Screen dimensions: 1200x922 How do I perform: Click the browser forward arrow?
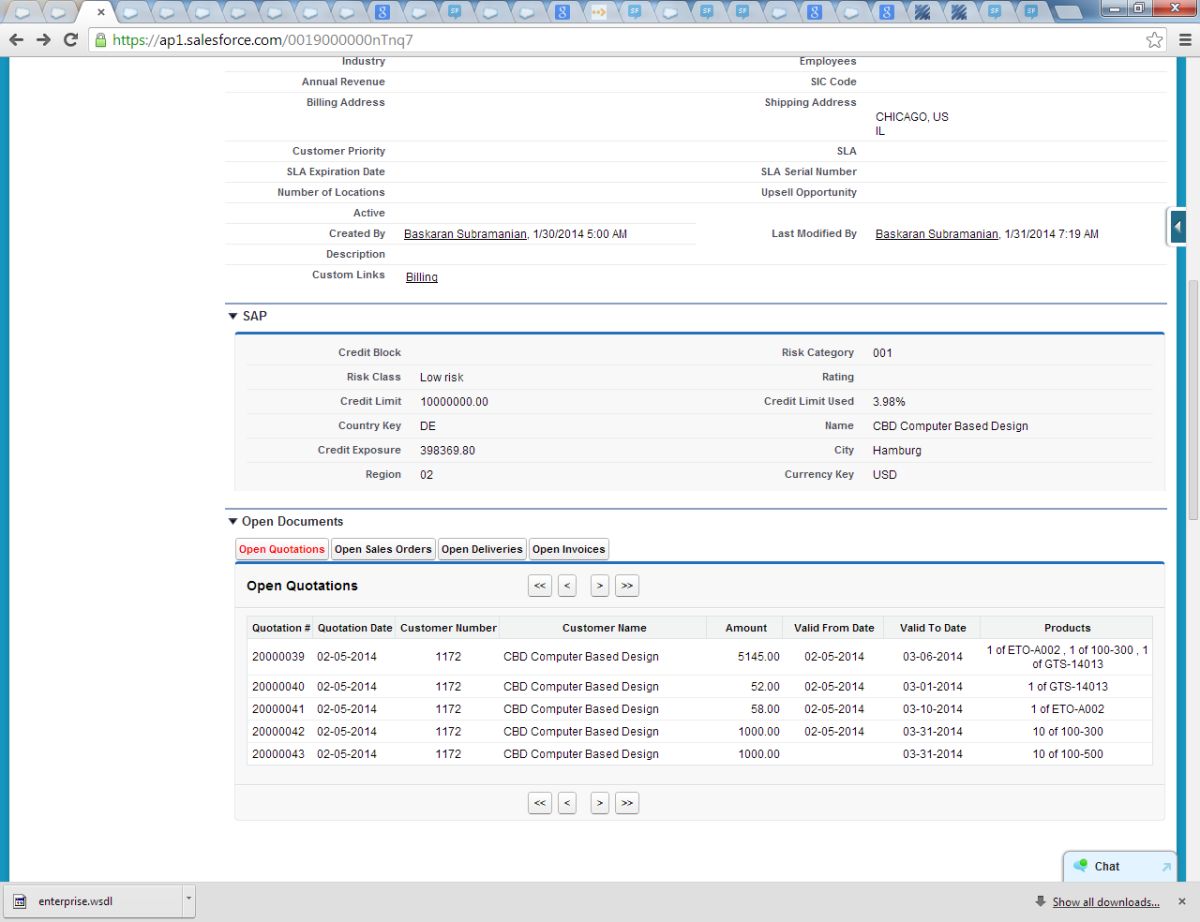(x=43, y=40)
